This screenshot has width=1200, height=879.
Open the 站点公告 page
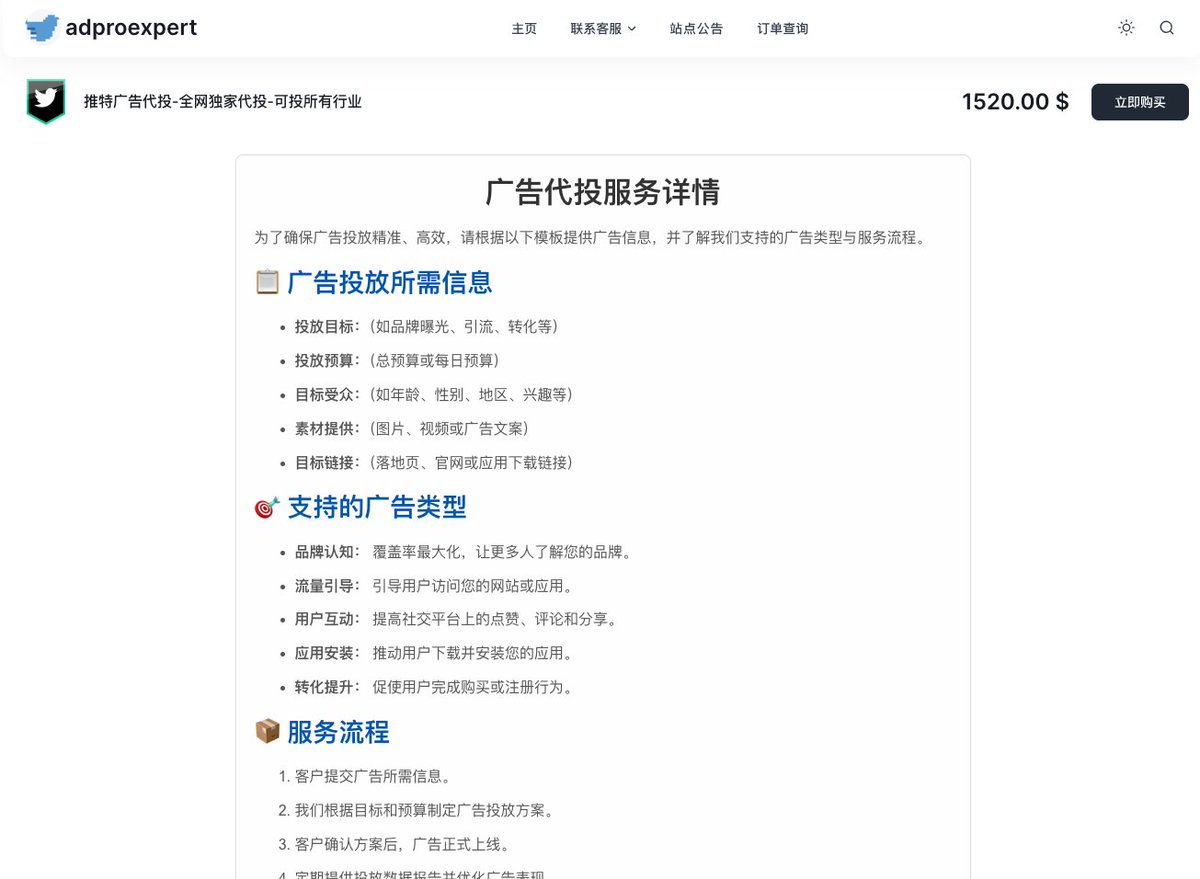(x=696, y=29)
